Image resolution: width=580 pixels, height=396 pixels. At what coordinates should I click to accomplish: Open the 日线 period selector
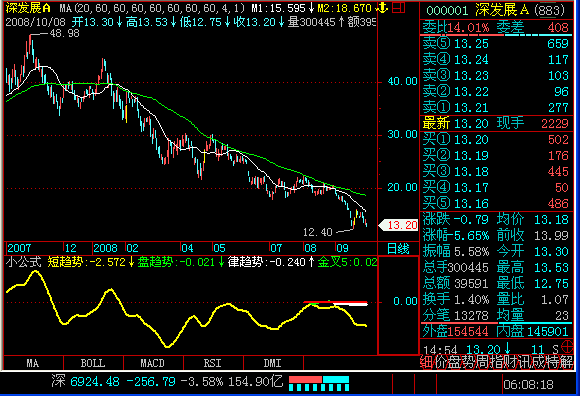(398, 248)
